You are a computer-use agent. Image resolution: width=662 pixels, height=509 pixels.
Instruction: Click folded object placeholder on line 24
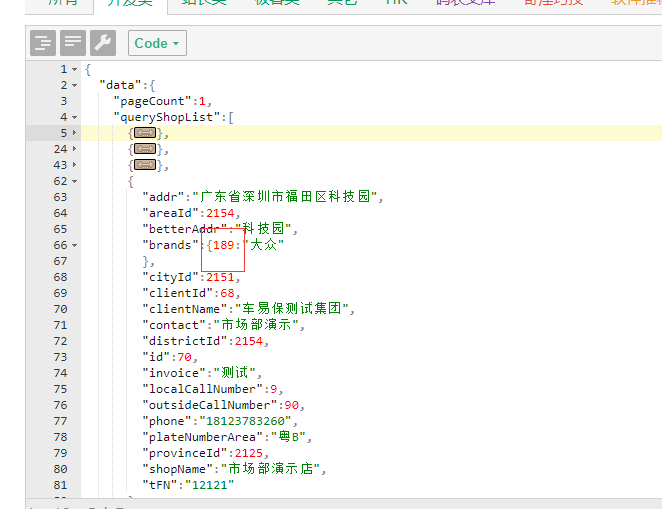(144, 149)
